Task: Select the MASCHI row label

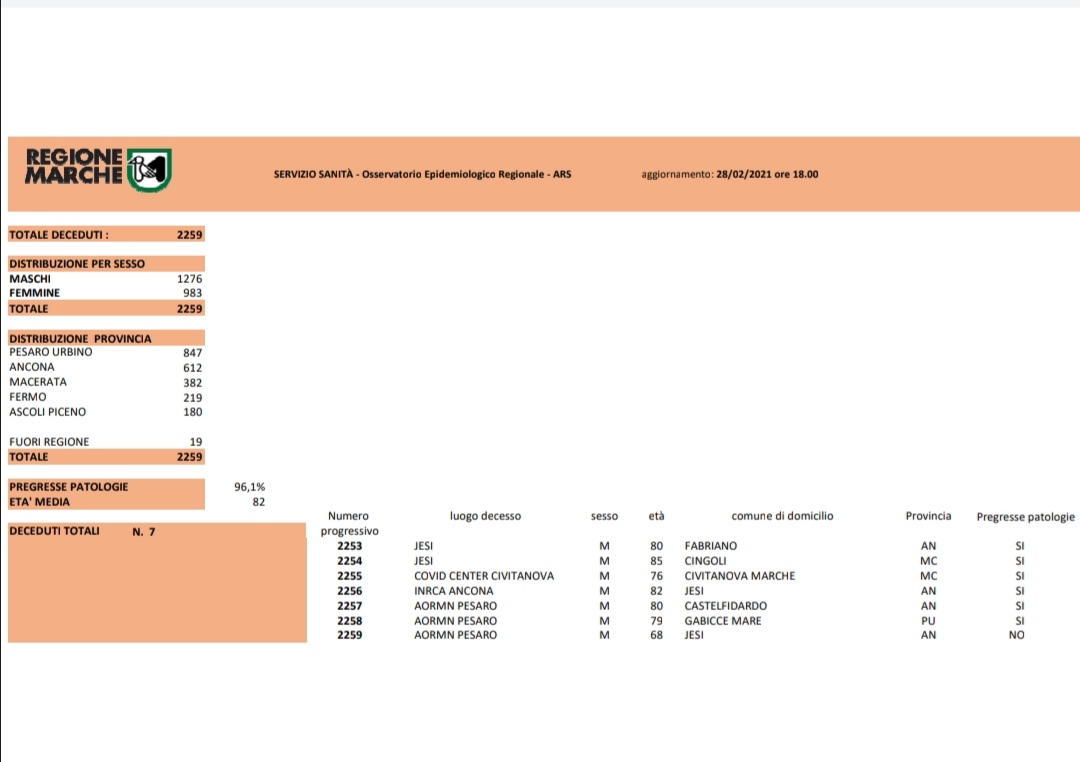Action: coord(30,279)
